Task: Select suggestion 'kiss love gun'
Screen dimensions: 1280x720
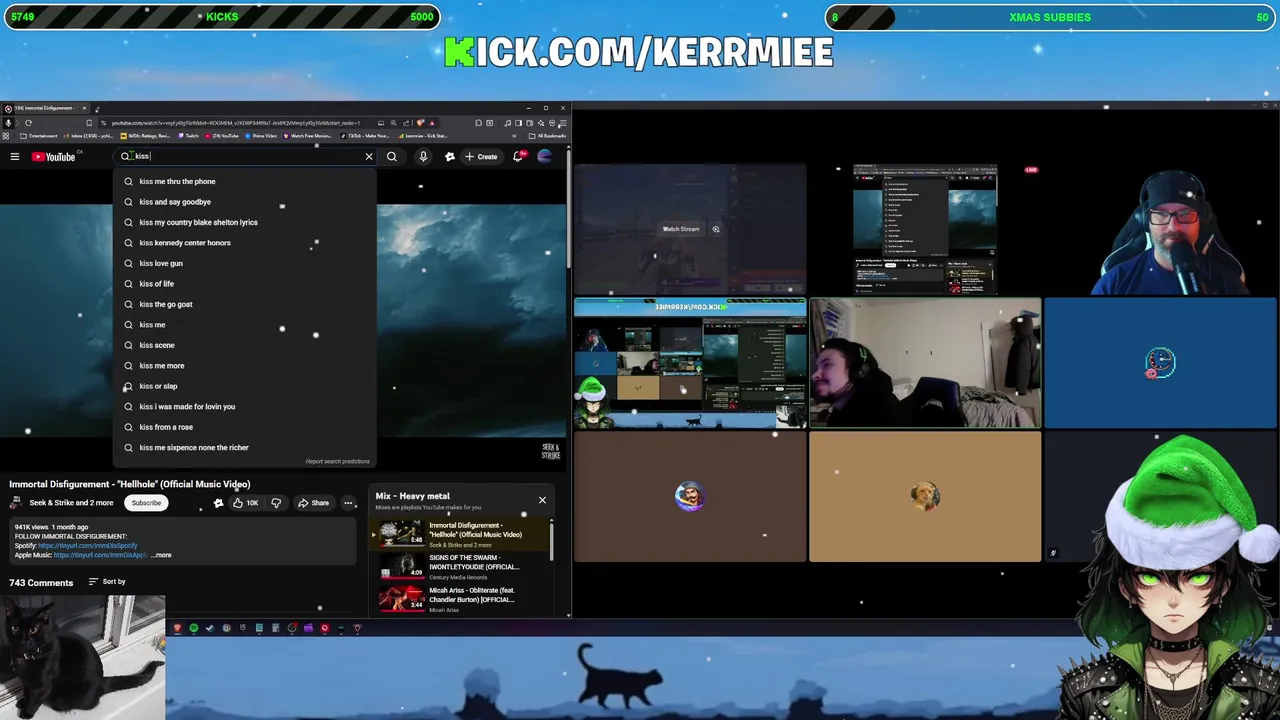Action: 245,263
